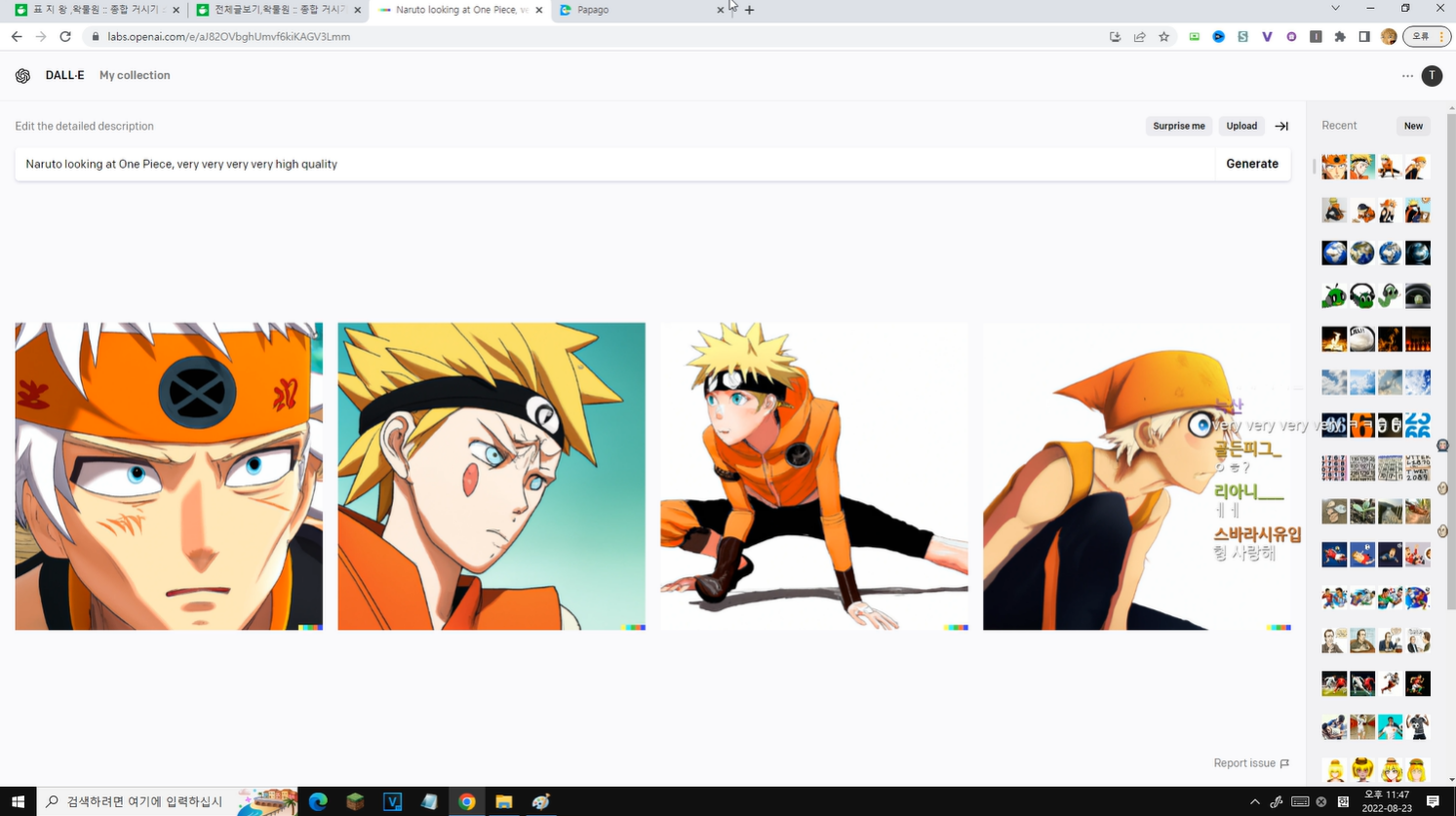The height and width of the screenshot is (816, 1456).
Task: Switch to the Papago tab
Action: point(642,10)
